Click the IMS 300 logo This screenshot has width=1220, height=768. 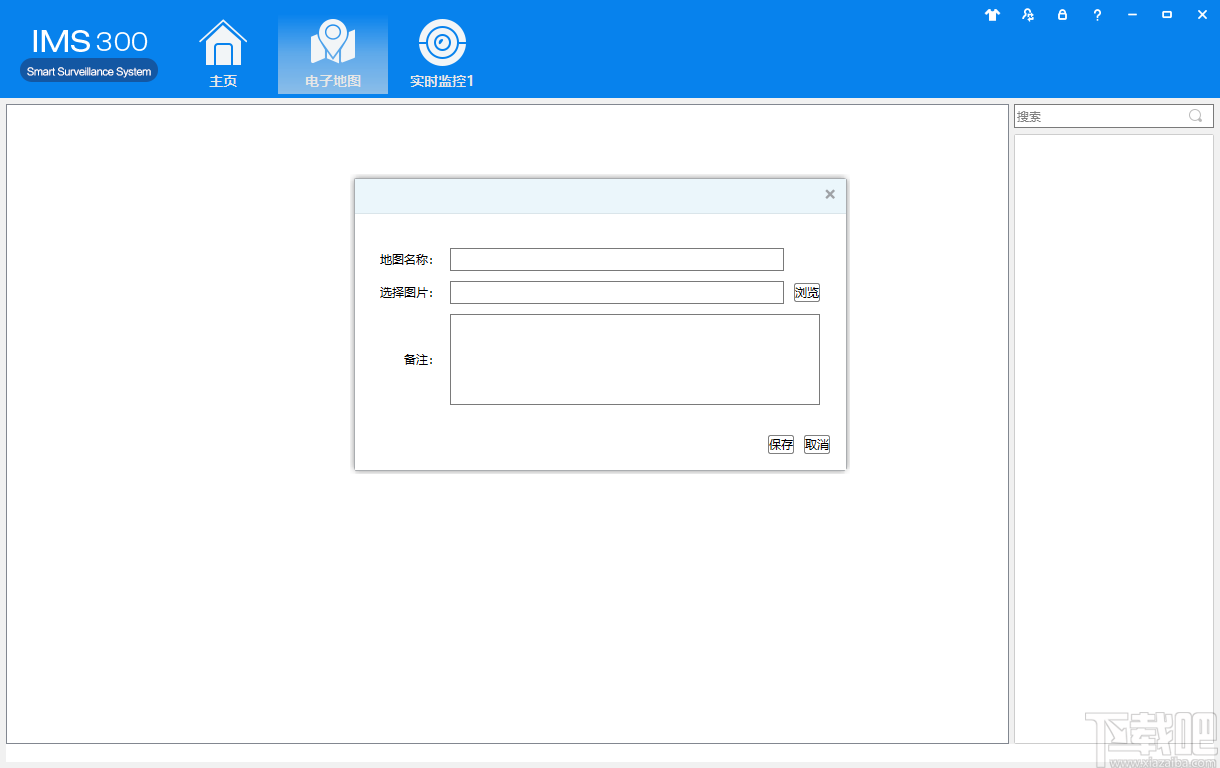tap(88, 40)
